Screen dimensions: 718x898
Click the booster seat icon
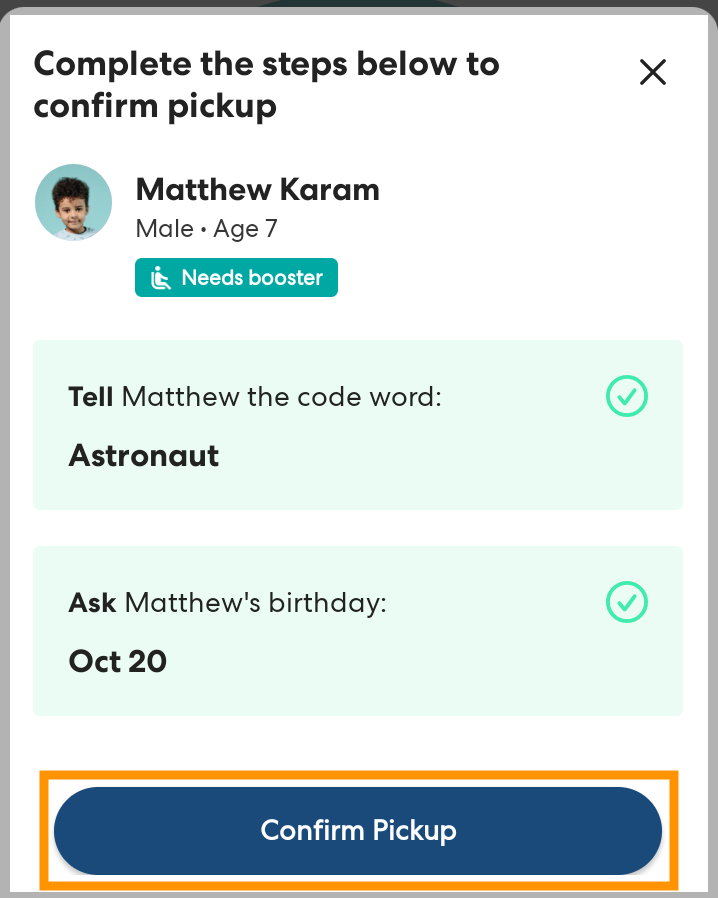160,278
